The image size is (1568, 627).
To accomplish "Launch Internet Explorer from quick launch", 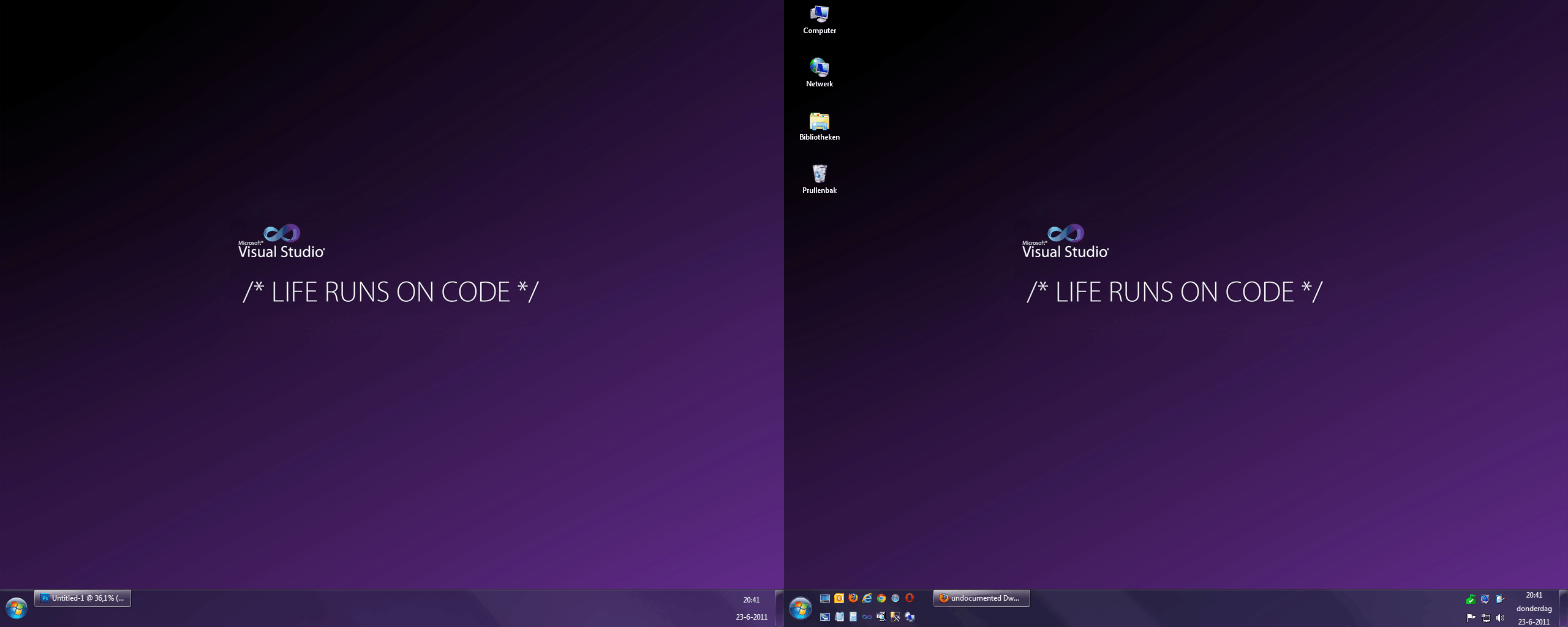I will point(867,598).
